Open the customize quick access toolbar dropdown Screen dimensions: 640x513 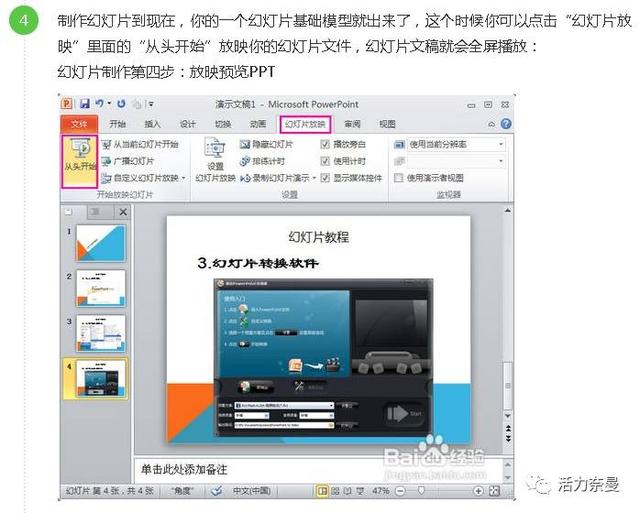(151, 104)
